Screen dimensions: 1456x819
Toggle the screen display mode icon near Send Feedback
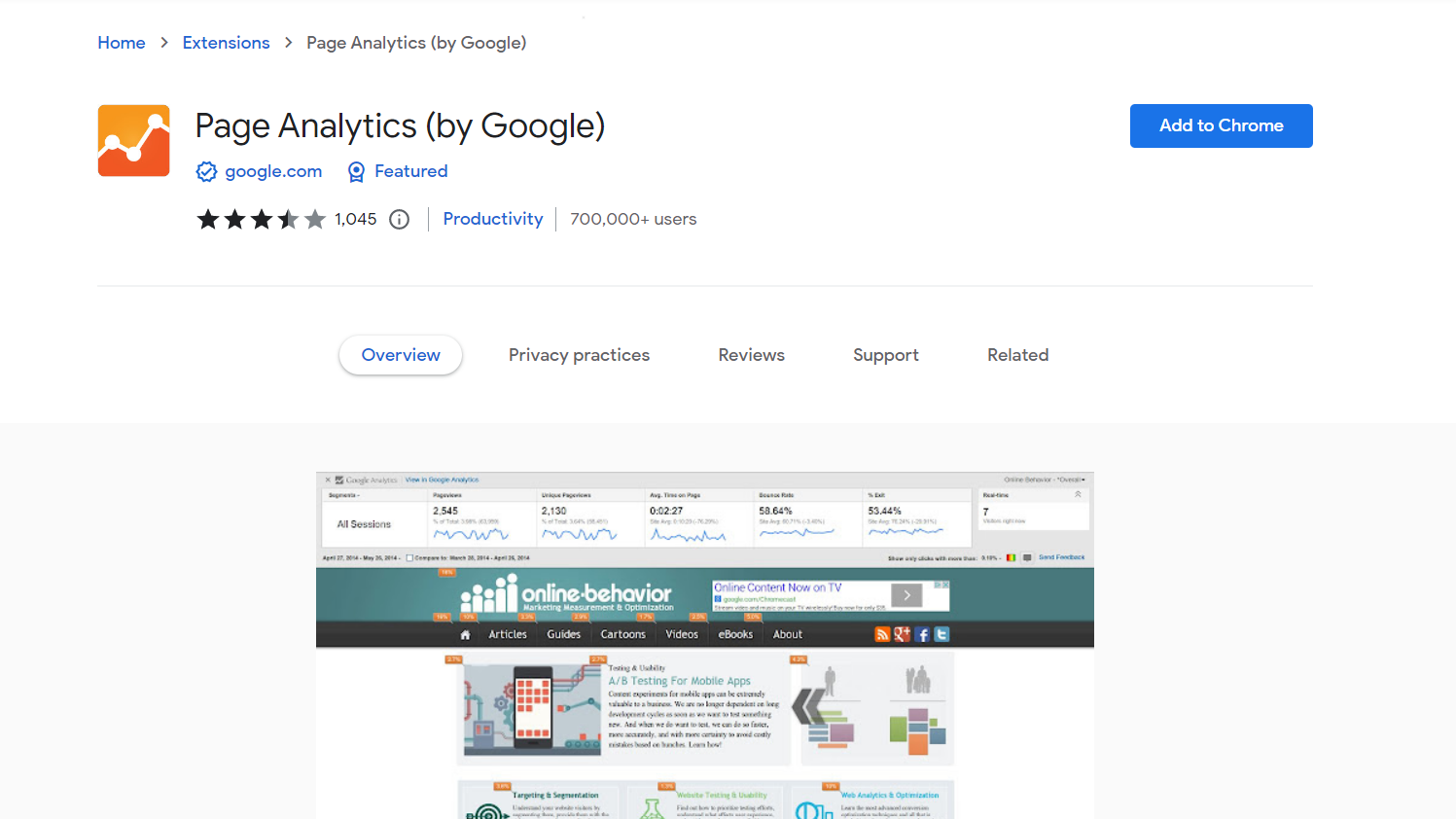pyautogui.click(x=1027, y=555)
